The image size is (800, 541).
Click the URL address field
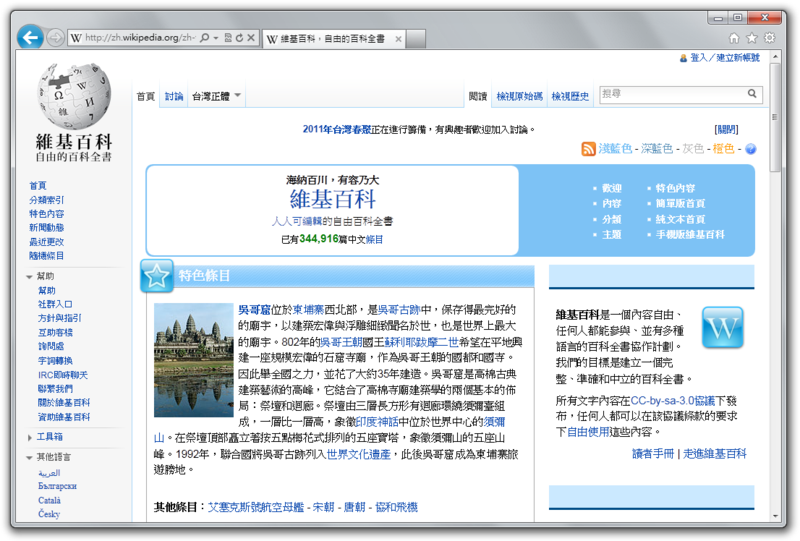(x=140, y=38)
